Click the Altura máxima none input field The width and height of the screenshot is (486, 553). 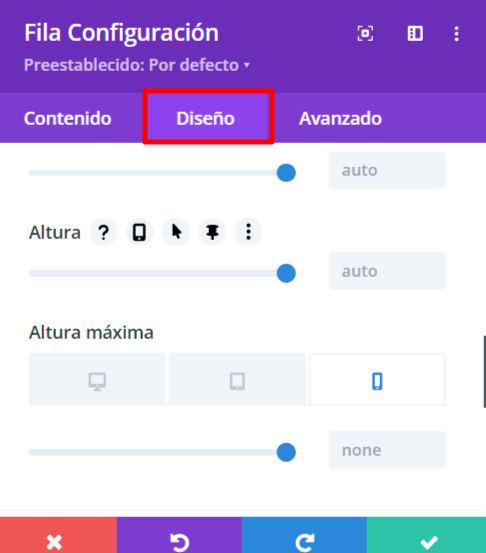[387, 450]
